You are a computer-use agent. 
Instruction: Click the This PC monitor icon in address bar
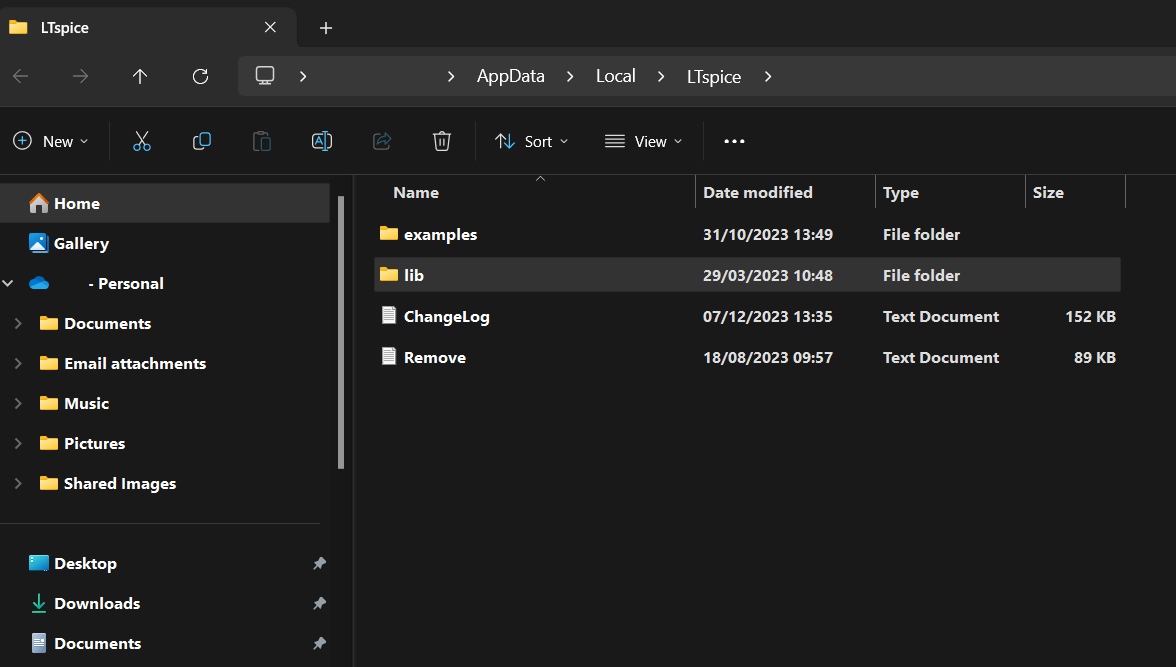265,76
